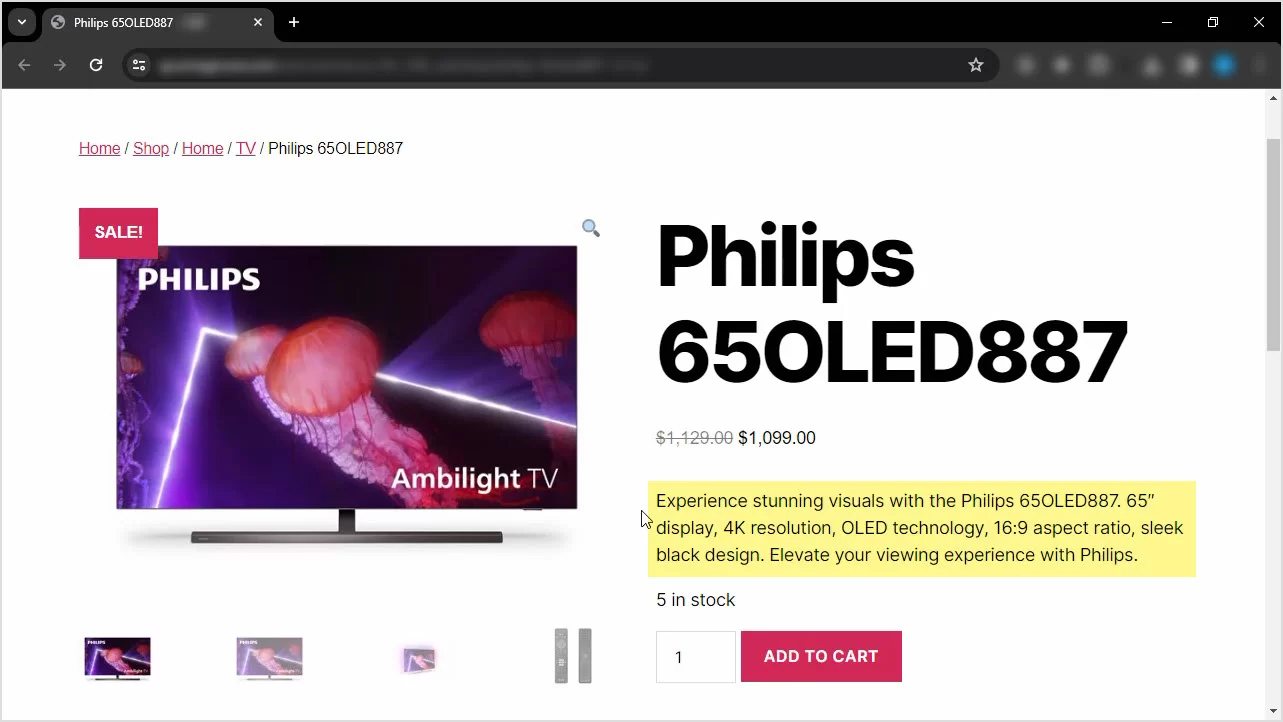Open the TV category breadcrumb link

point(246,148)
